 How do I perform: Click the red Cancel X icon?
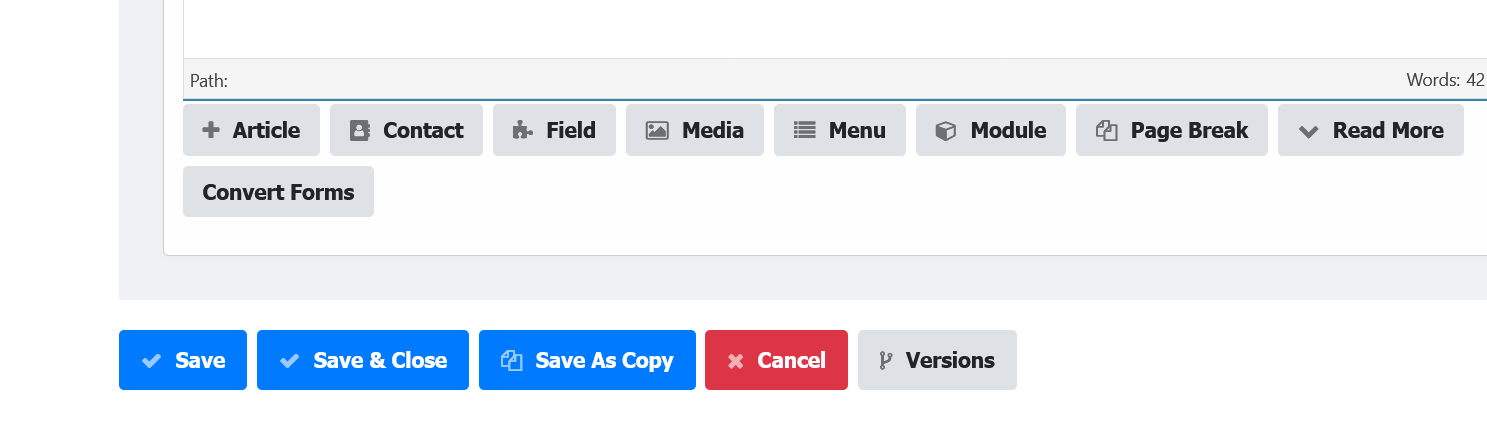coord(735,361)
